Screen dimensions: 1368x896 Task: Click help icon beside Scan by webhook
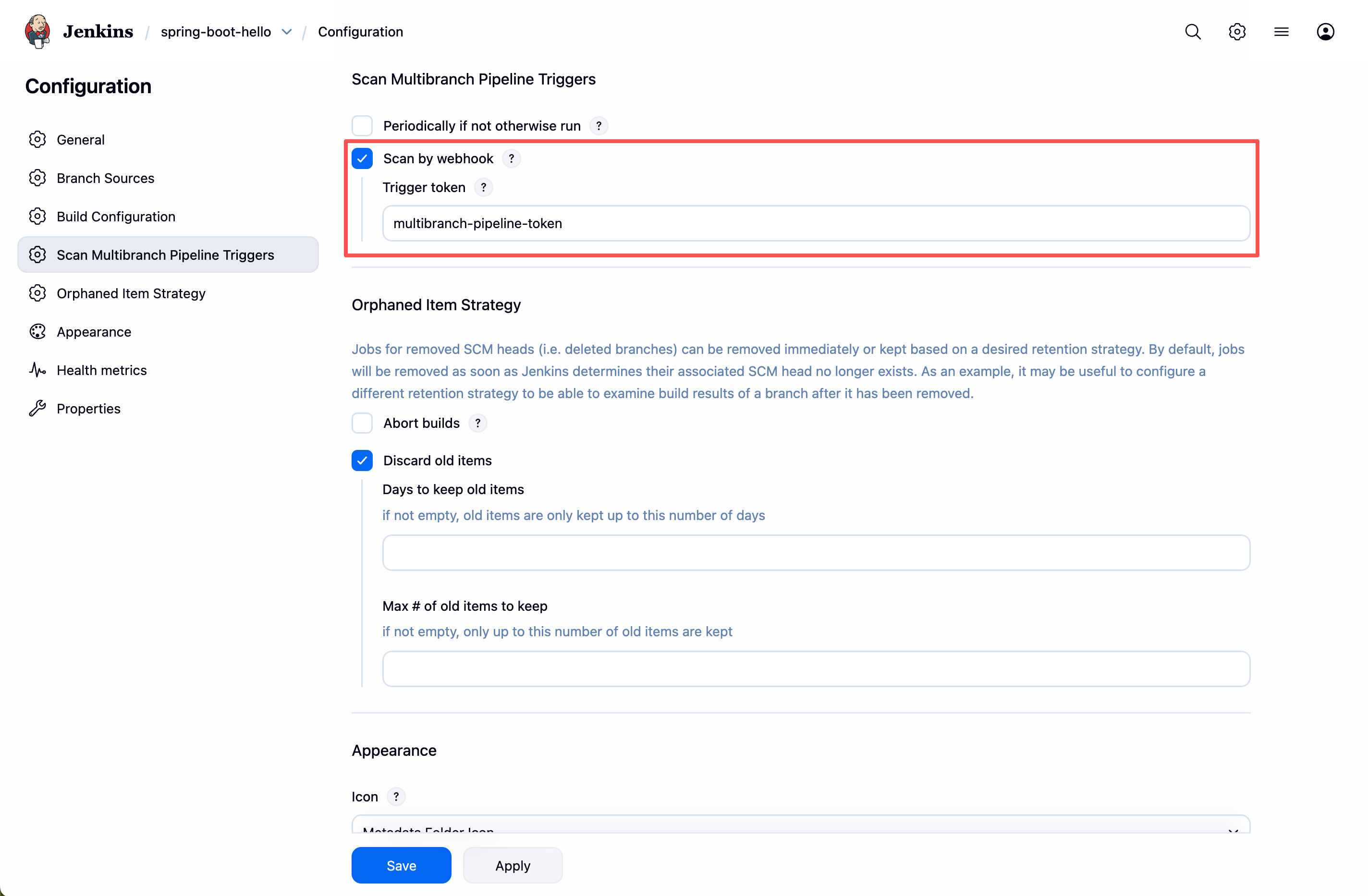[x=511, y=158]
